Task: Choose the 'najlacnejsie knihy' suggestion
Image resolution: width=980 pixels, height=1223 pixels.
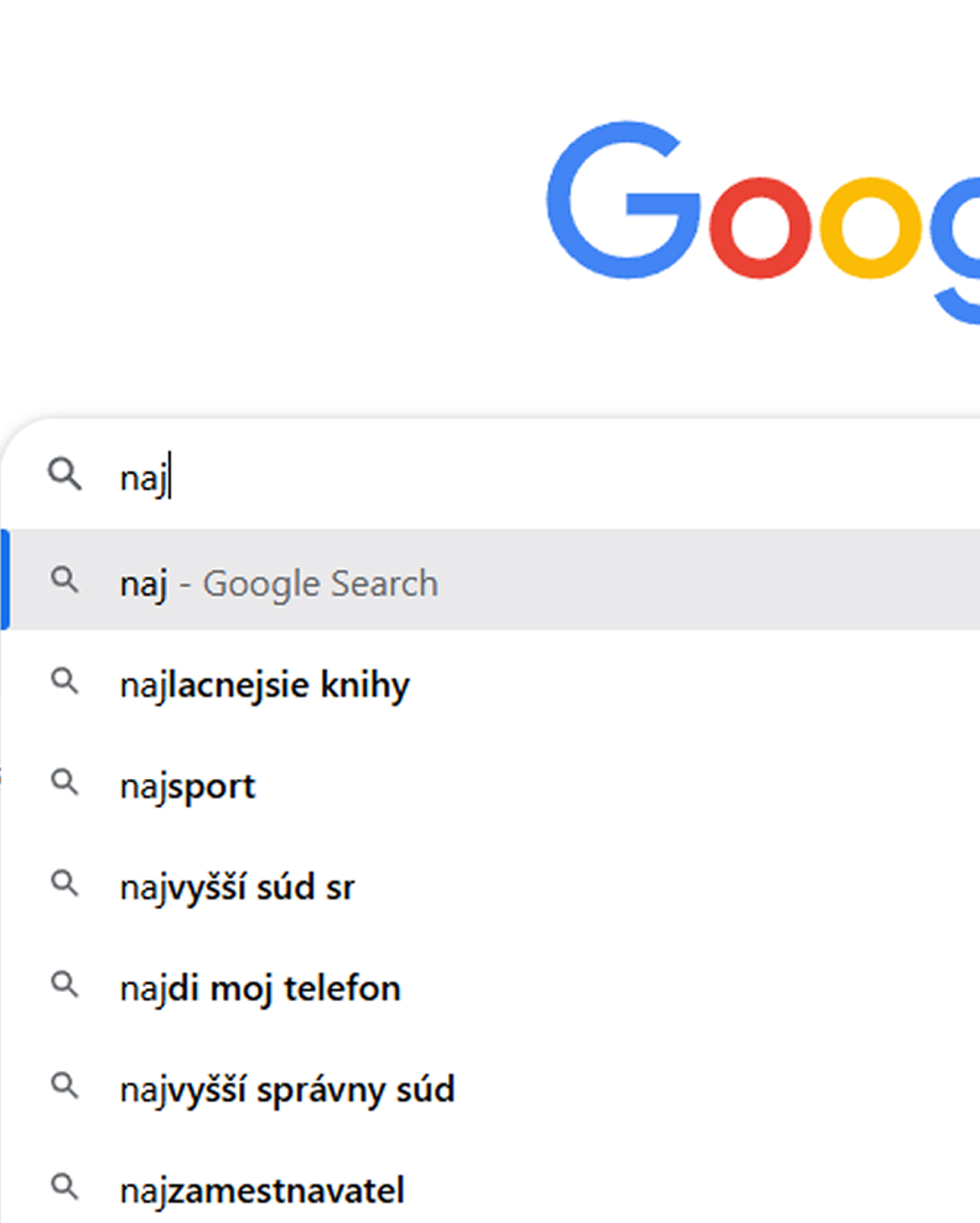Action: click(491, 681)
